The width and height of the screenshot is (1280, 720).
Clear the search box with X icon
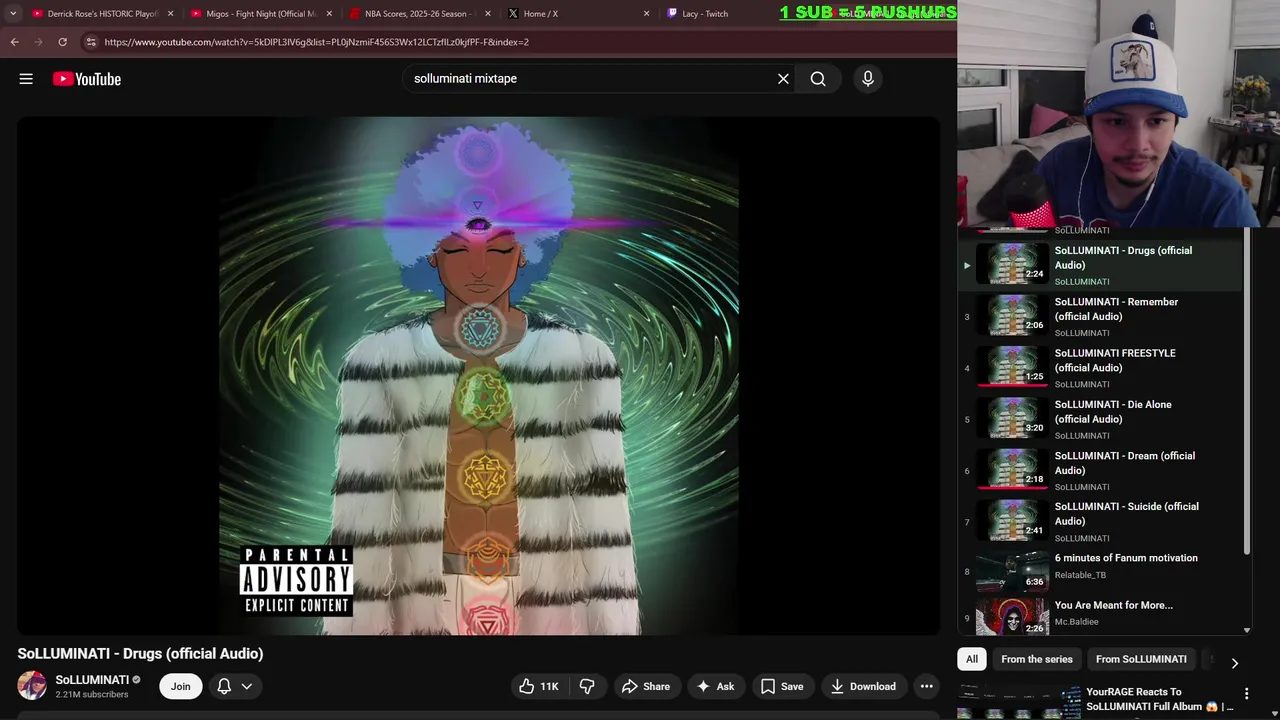pos(783,79)
